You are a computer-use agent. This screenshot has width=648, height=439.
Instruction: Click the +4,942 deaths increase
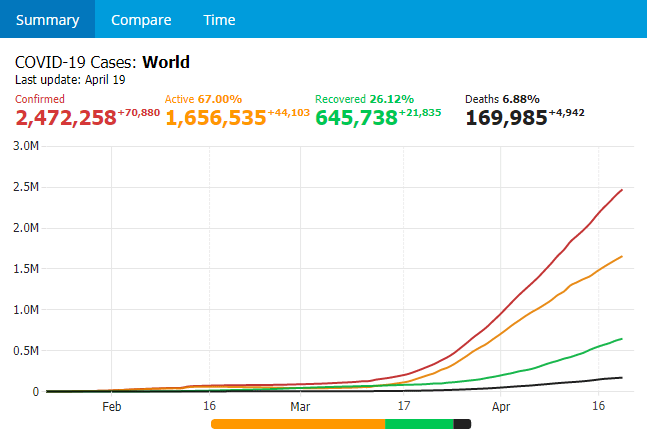pos(570,113)
